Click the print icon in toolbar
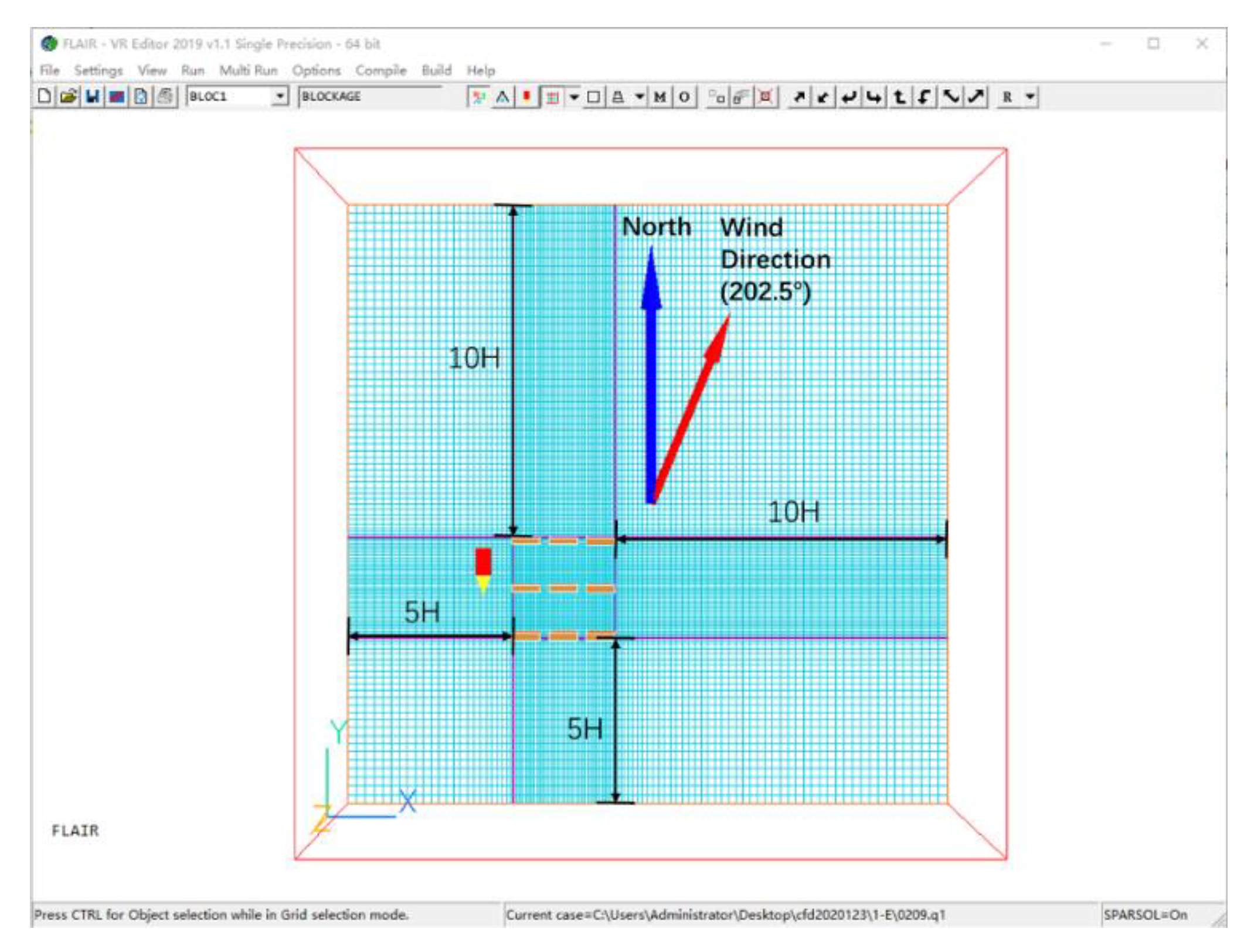The width and height of the screenshot is (1254, 952). (165, 97)
